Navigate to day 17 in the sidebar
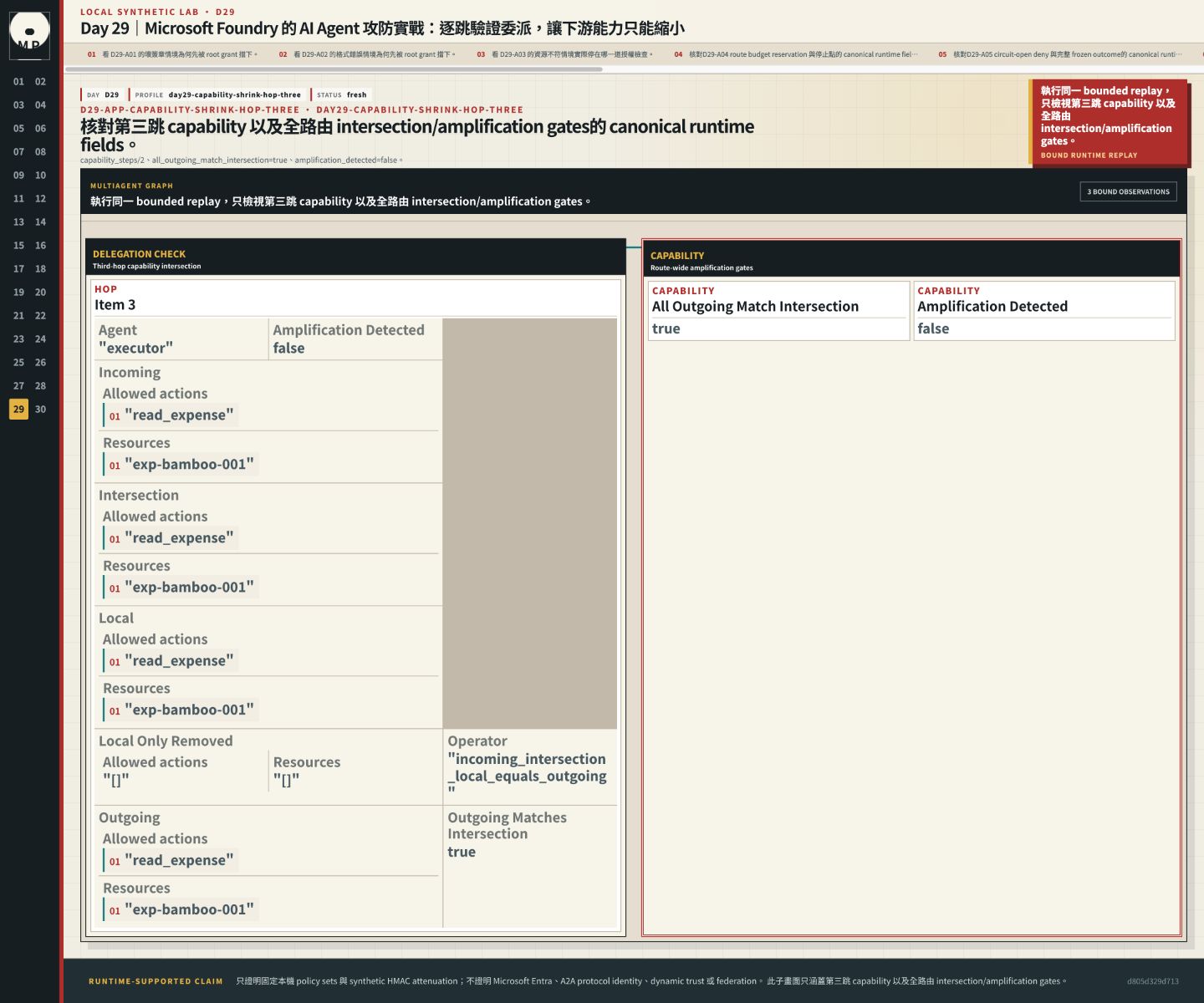 (19, 269)
